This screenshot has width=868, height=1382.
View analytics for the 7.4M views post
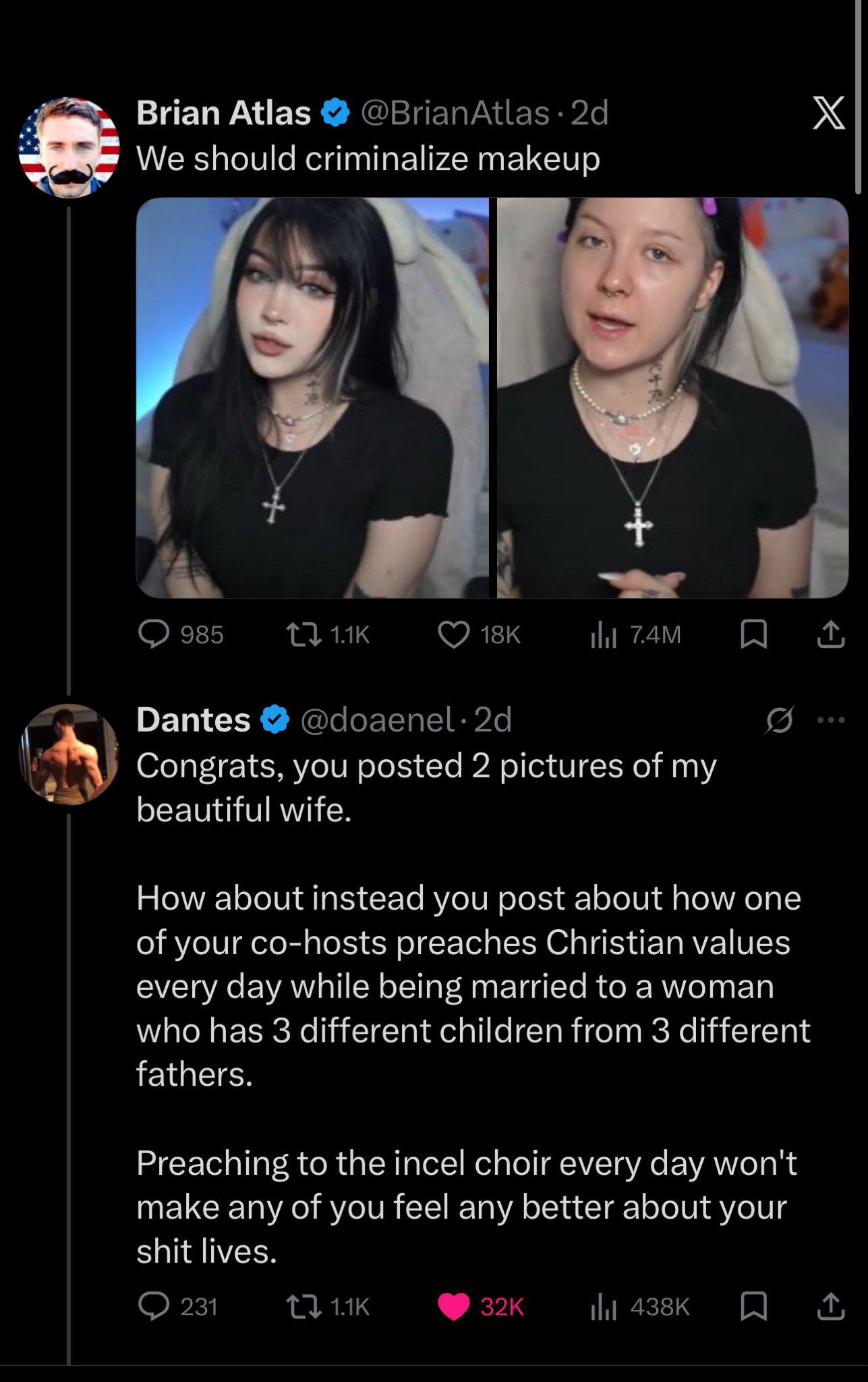coord(604,635)
